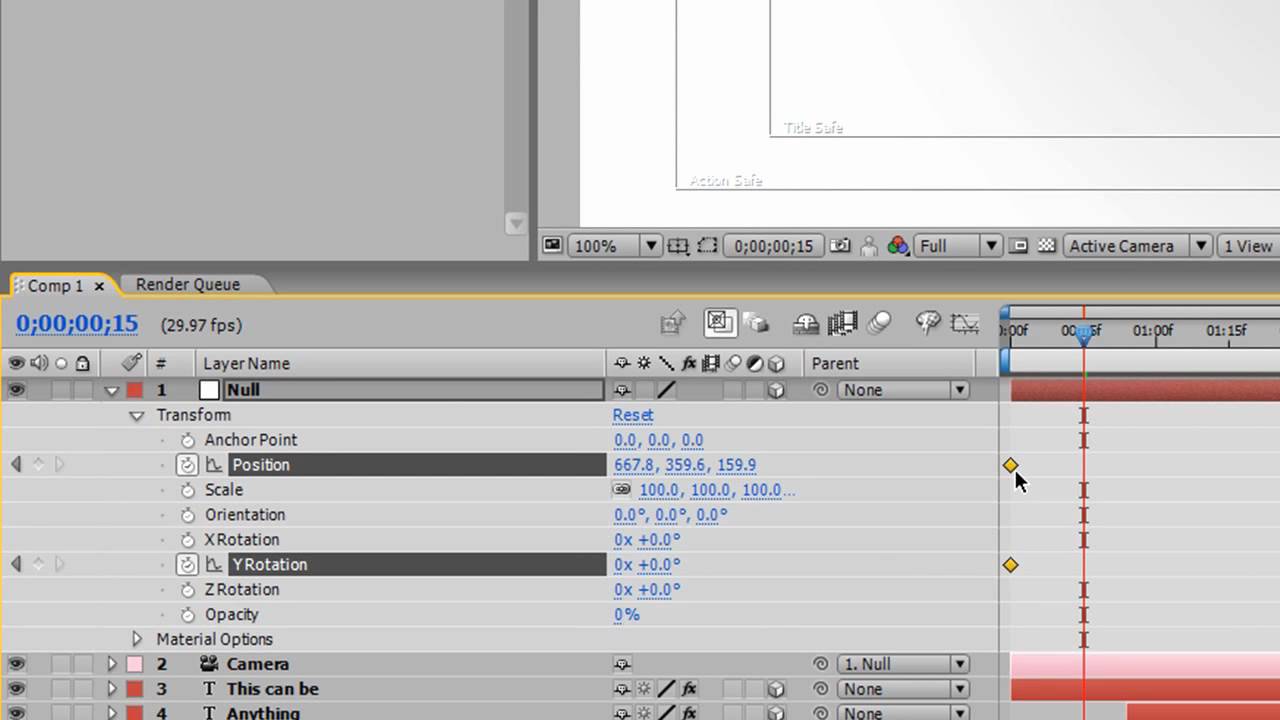Hide the Camera layer

(x=16, y=664)
